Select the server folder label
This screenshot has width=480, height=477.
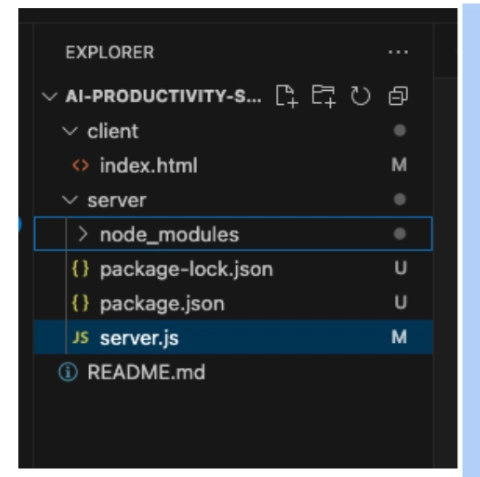point(117,200)
